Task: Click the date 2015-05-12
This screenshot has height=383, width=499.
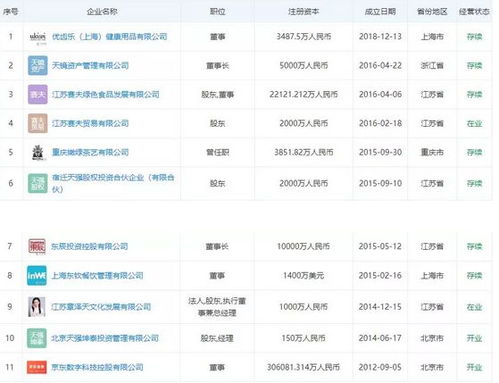Action: tap(380, 247)
